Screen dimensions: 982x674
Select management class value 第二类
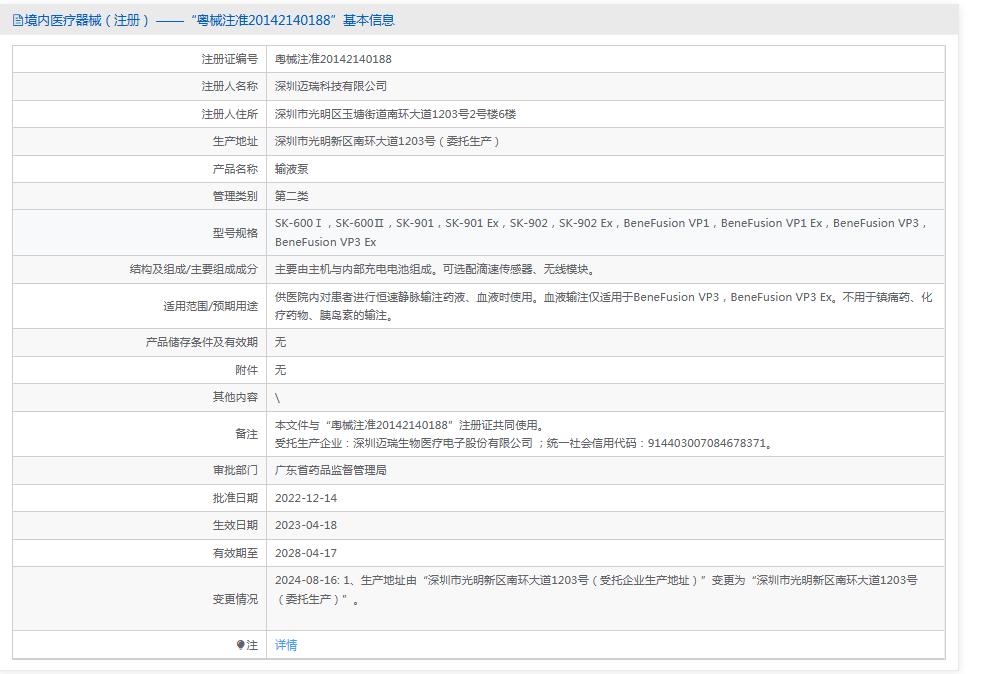click(x=291, y=195)
